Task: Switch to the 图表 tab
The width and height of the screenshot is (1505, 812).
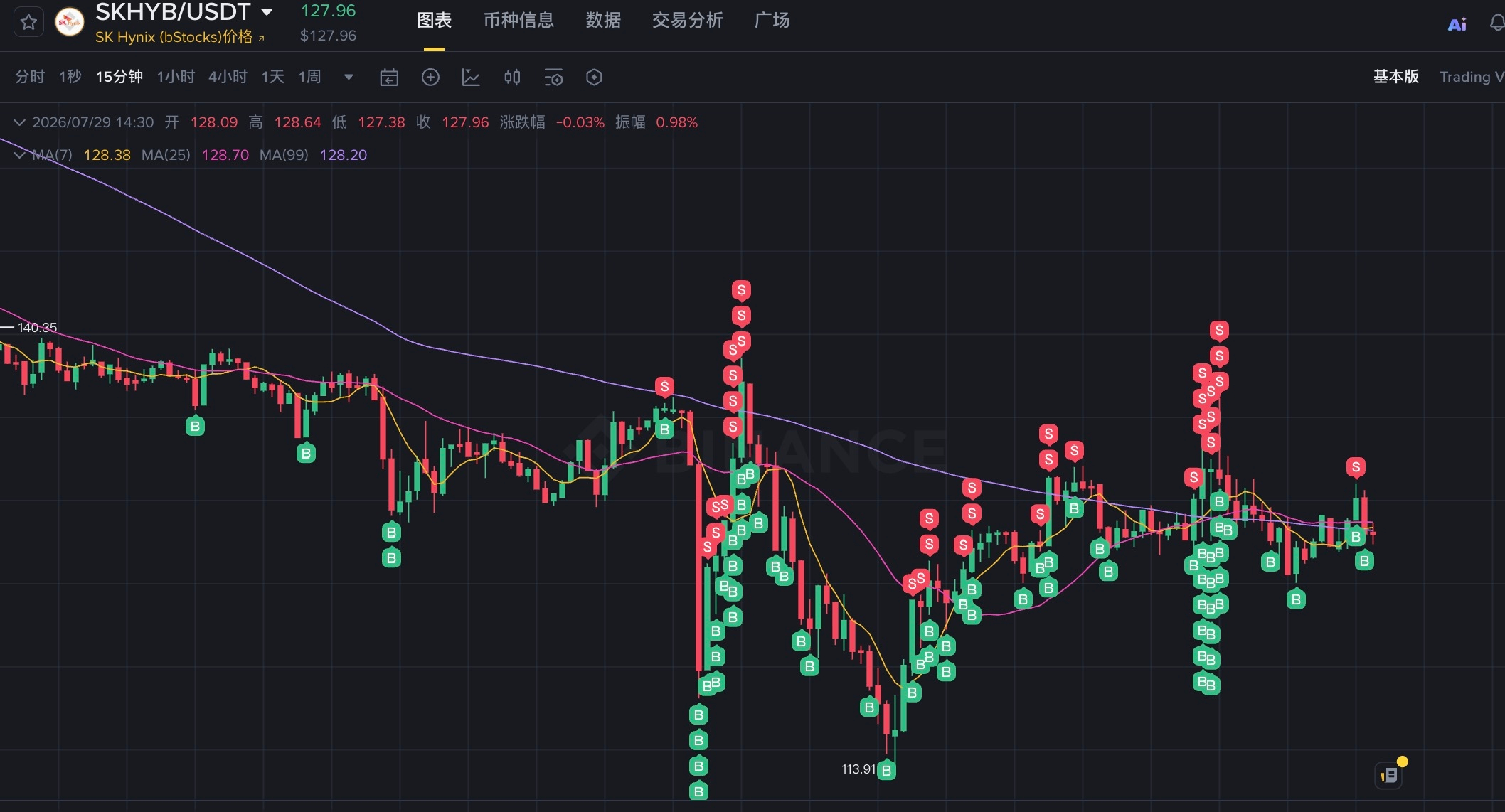Action: [x=434, y=21]
